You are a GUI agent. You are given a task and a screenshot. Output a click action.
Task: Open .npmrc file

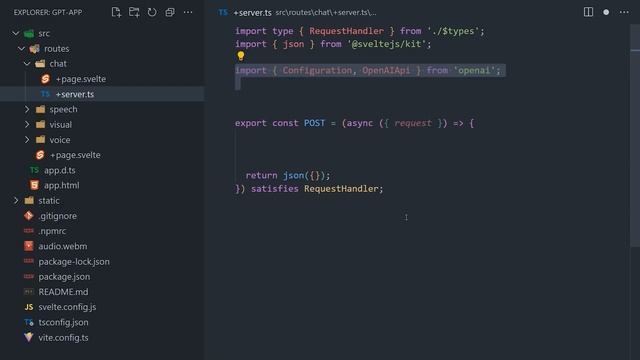(52, 231)
